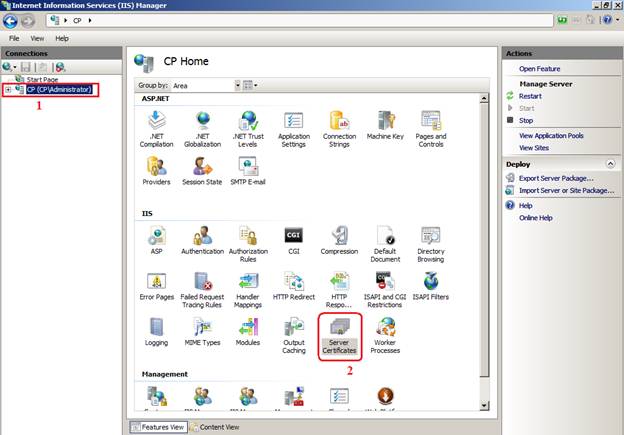Open MIME Types feature
624x435 pixels.
click(202, 332)
